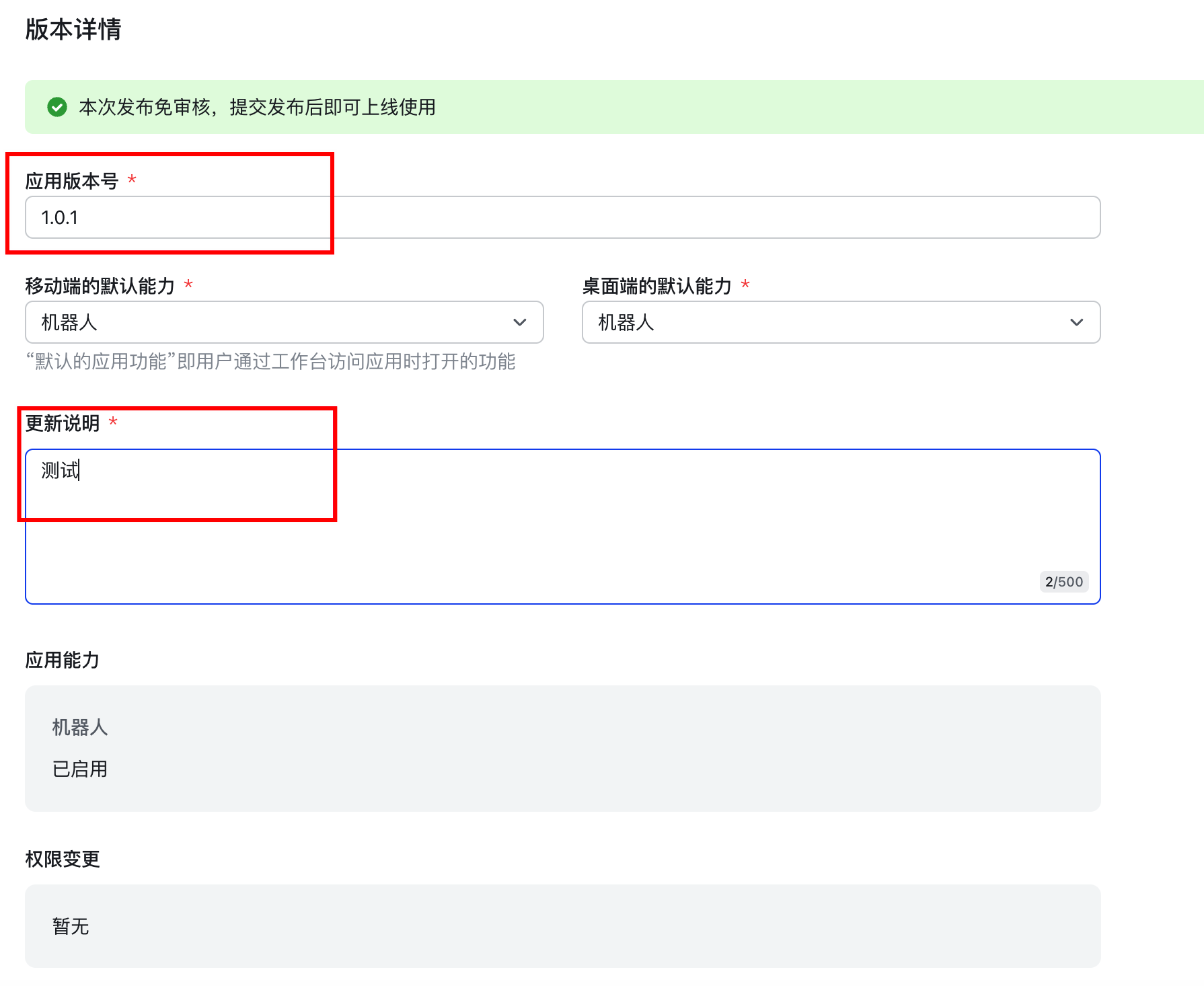Click the red asterisk beside 移动端的默认能力
The height and width of the screenshot is (986, 1204).
click(188, 283)
